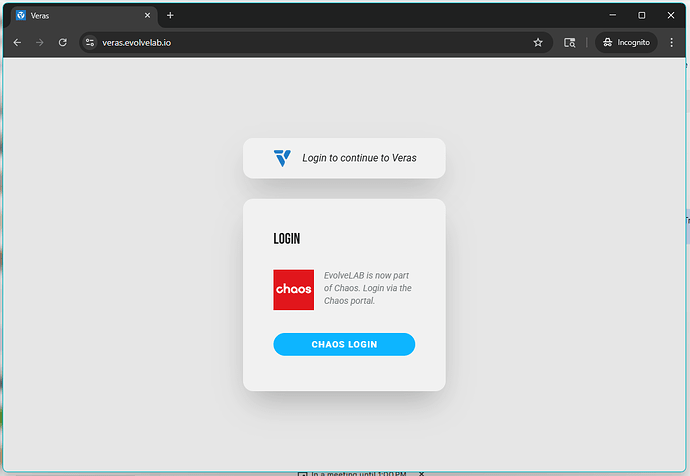The height and width of the screenshot is (476, 690).
Task: Open the tab search icon next to bookmark star
Action: pyautogui.click(x=569, y=42)
